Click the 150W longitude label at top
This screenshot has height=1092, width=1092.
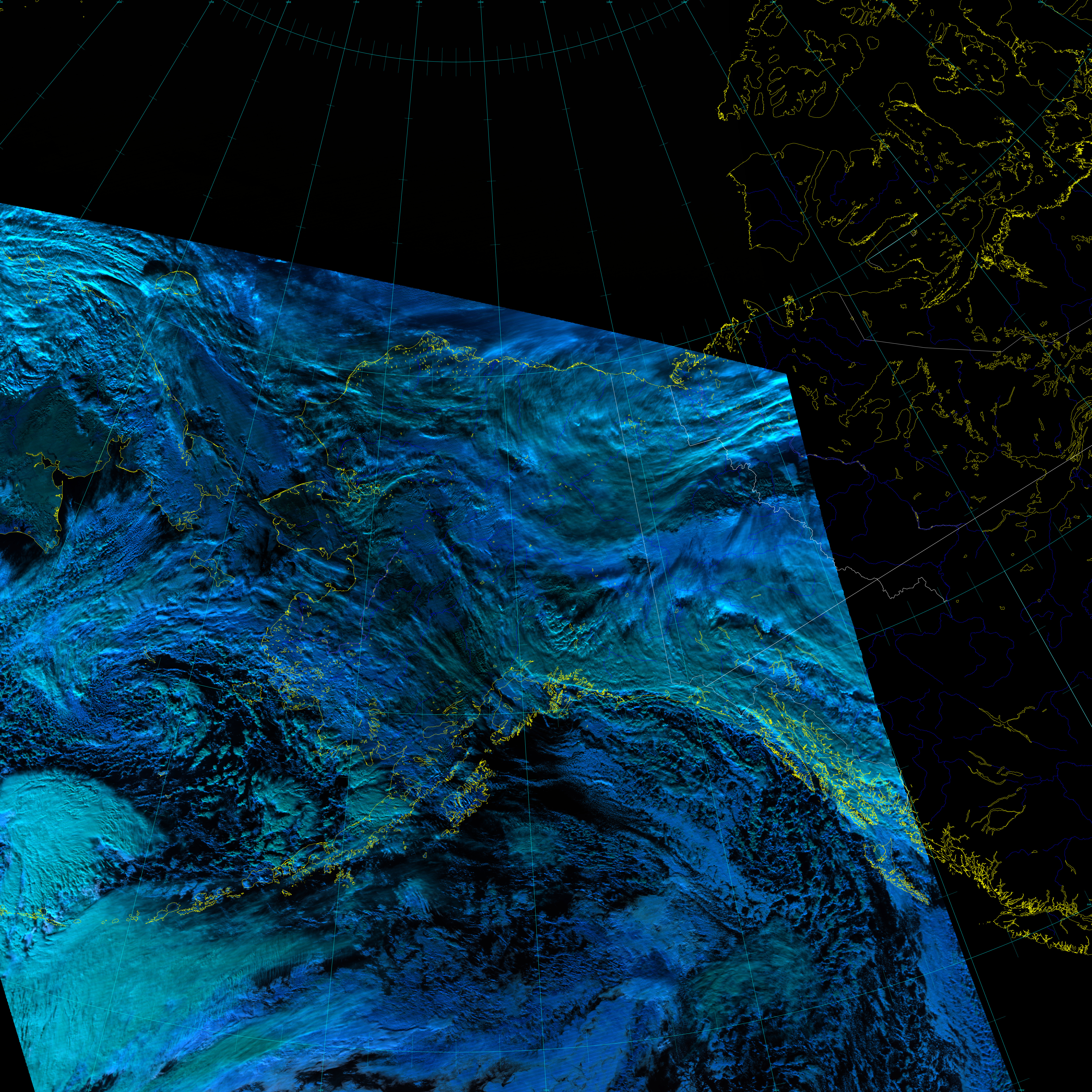tap(480, 2)
